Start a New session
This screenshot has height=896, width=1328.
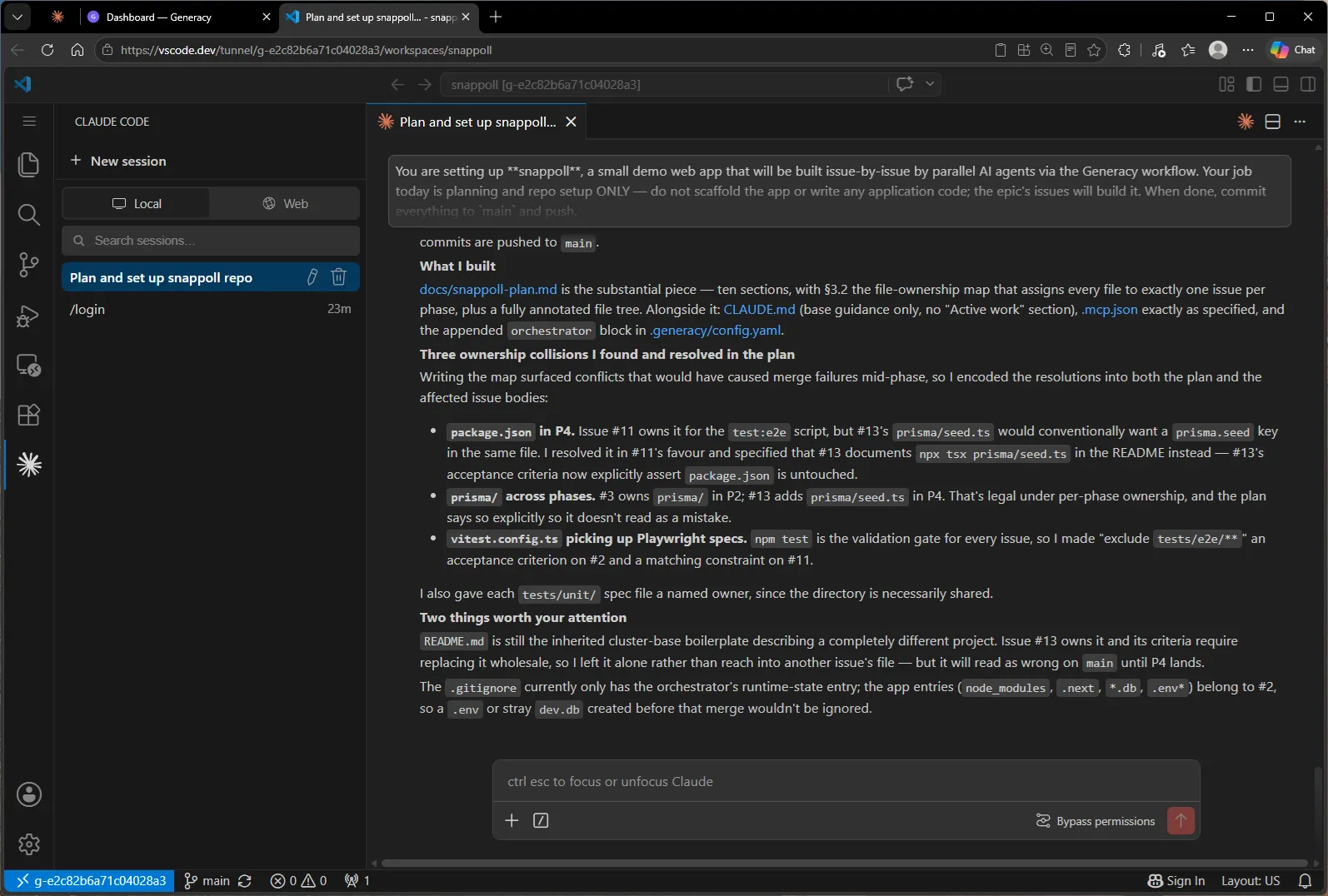[x=118, y=161]
